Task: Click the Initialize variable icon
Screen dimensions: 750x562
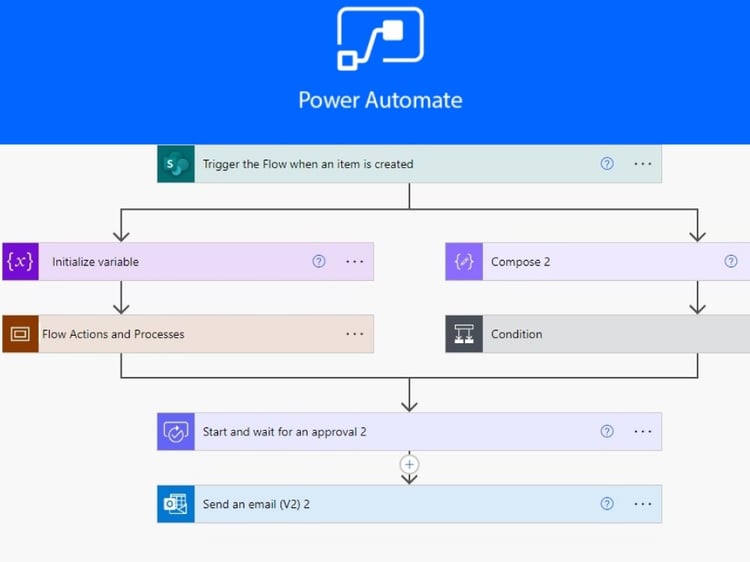Action: click(x=21, y=262)
